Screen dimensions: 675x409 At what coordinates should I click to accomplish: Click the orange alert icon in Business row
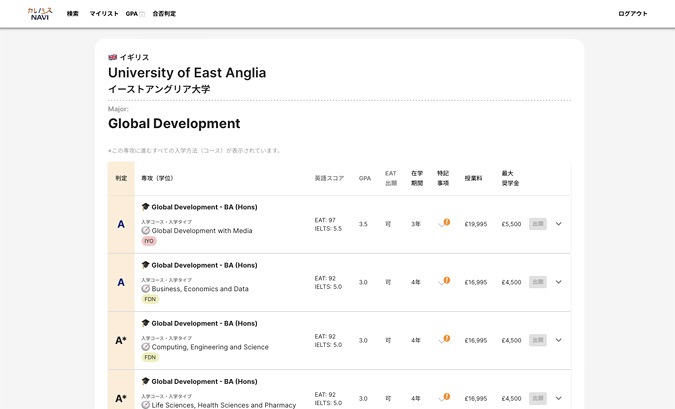pos(447,280)
